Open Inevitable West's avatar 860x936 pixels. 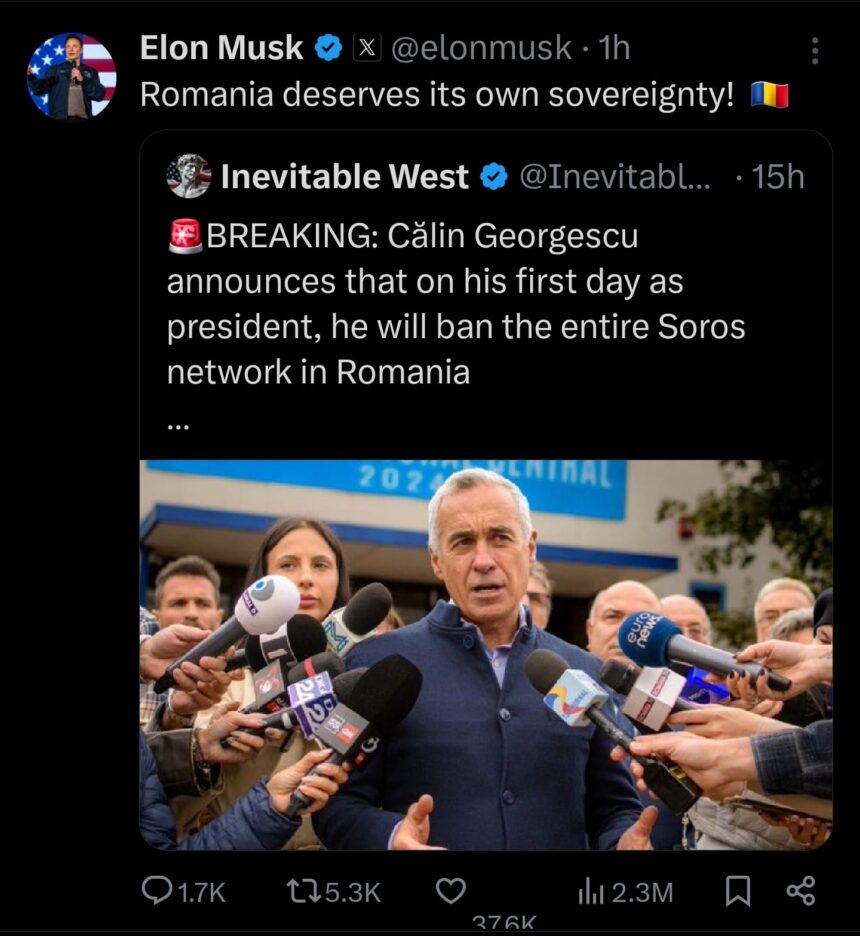[189, 176]
